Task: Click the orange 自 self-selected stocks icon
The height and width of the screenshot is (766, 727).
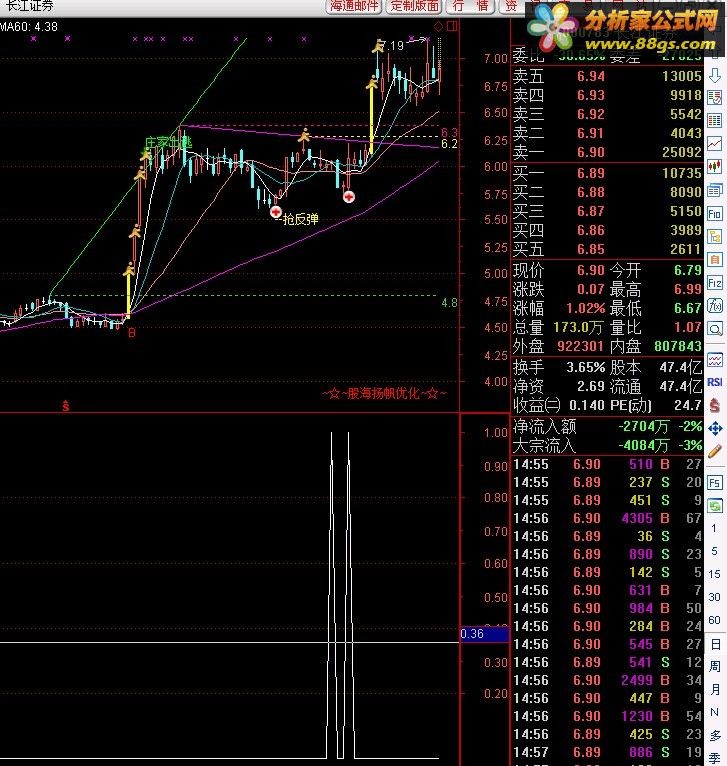Action: pos(715,259)
